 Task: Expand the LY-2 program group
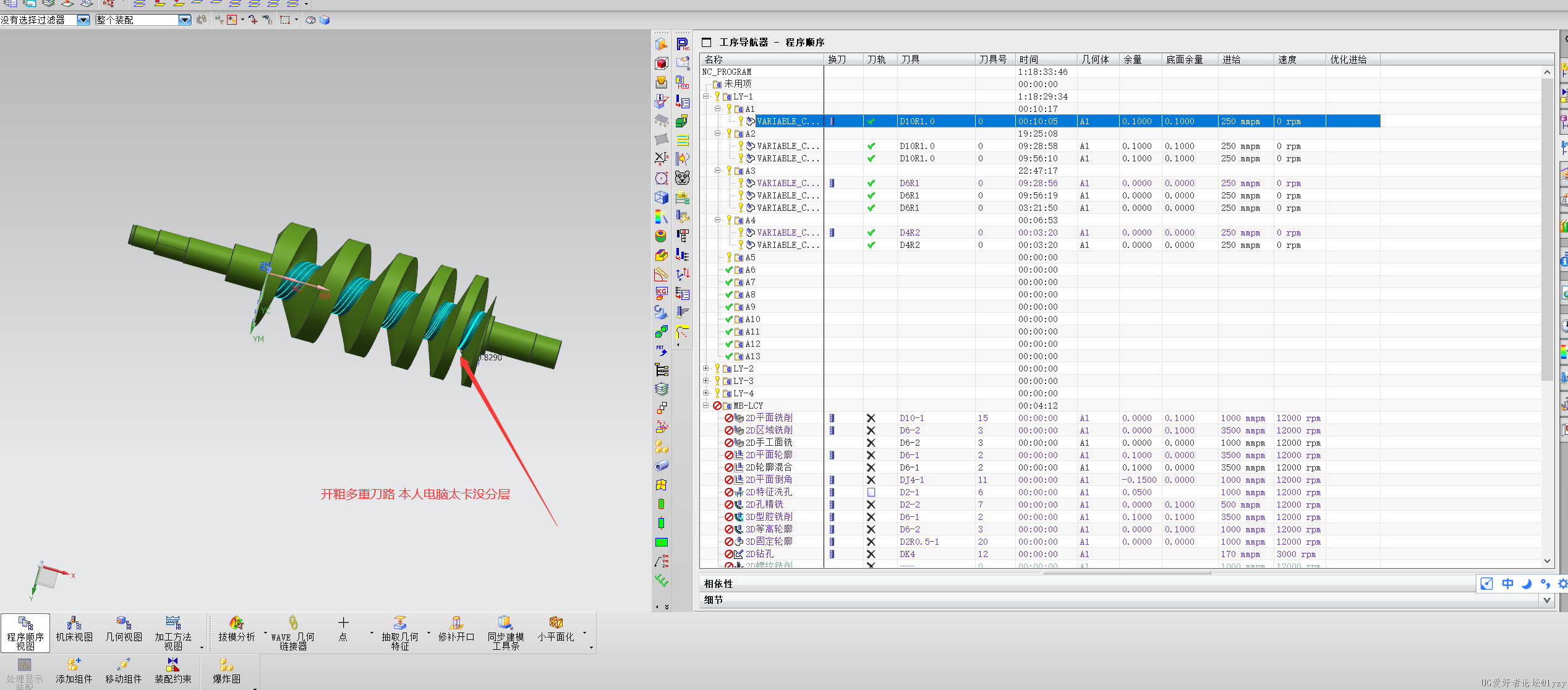(x=706, y=368)
